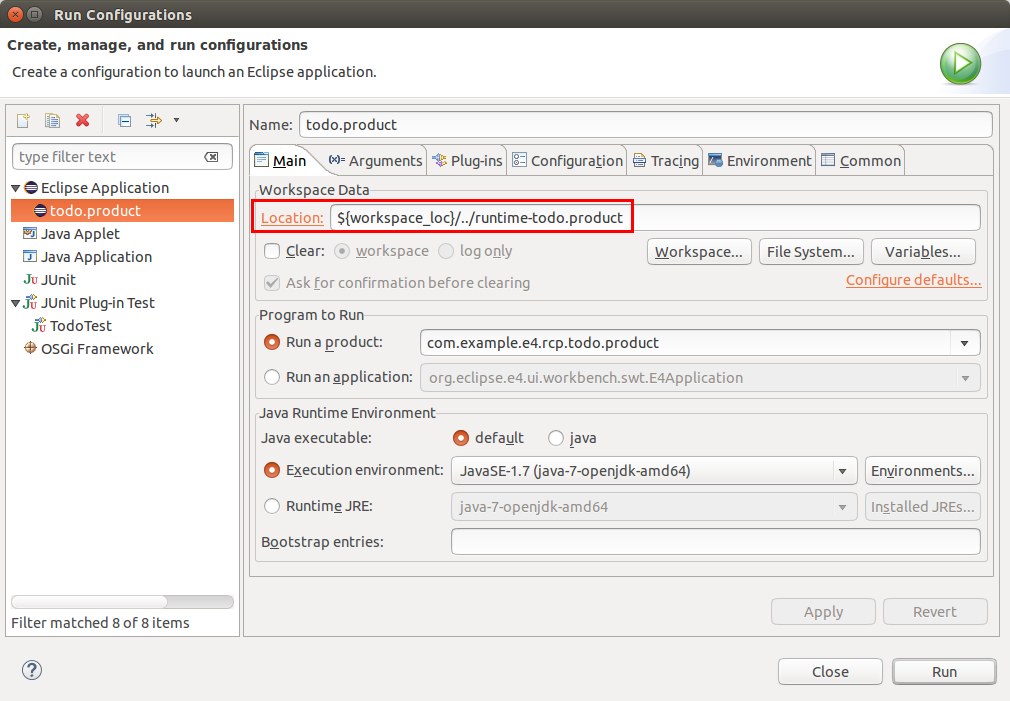Viewport: 1010px width, 701px height.
Task: Duplicate the selected launch configuration
Action: click(52, 120)
